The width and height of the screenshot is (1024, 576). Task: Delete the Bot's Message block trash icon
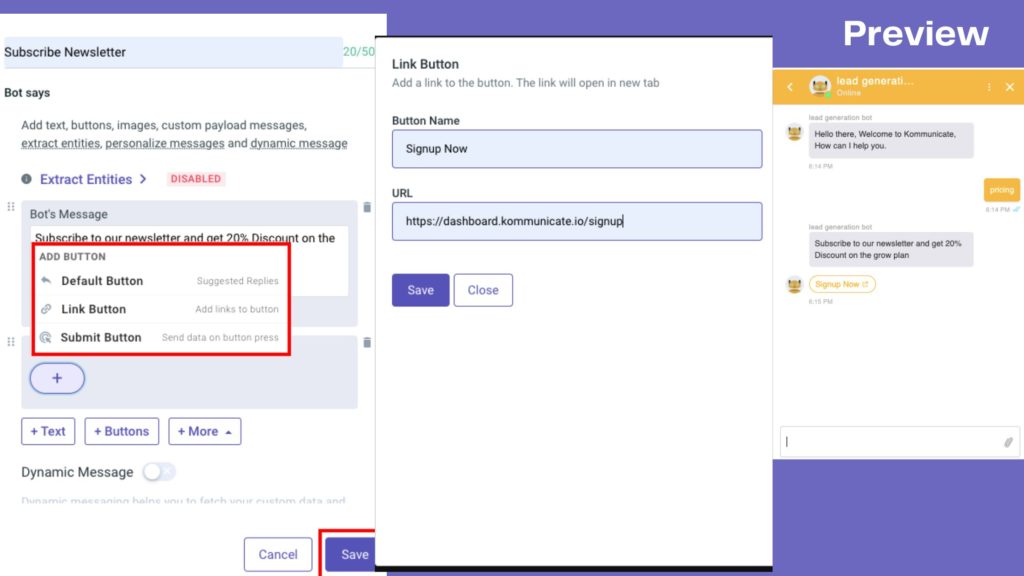click(367, 207)
